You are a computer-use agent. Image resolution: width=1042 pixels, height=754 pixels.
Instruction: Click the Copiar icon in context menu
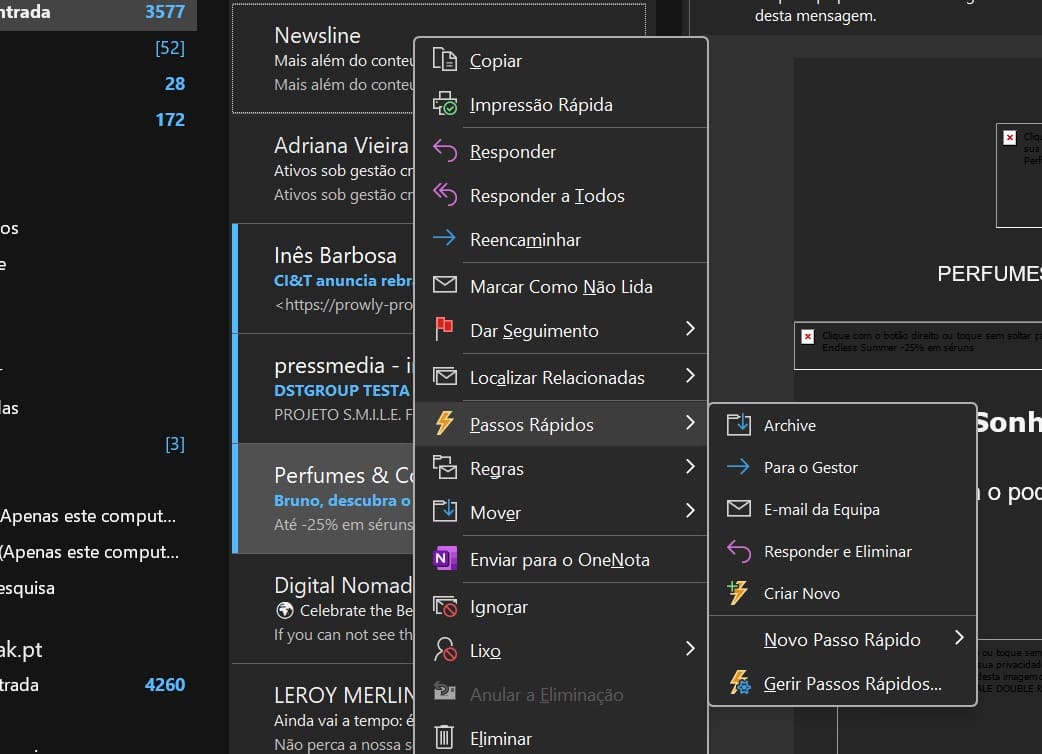pos(444,60)
